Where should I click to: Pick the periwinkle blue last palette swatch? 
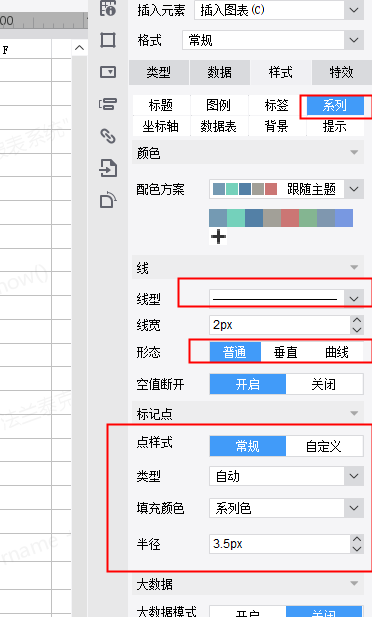point(344,218)
